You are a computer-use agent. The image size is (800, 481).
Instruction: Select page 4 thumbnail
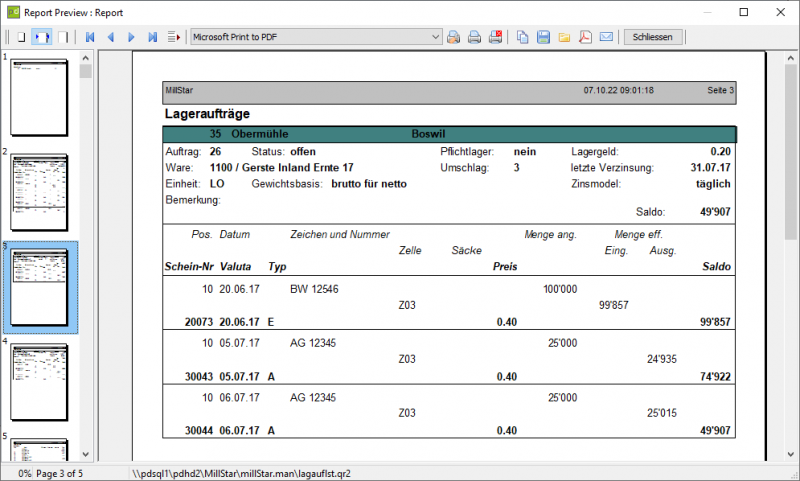coord(39,382)
